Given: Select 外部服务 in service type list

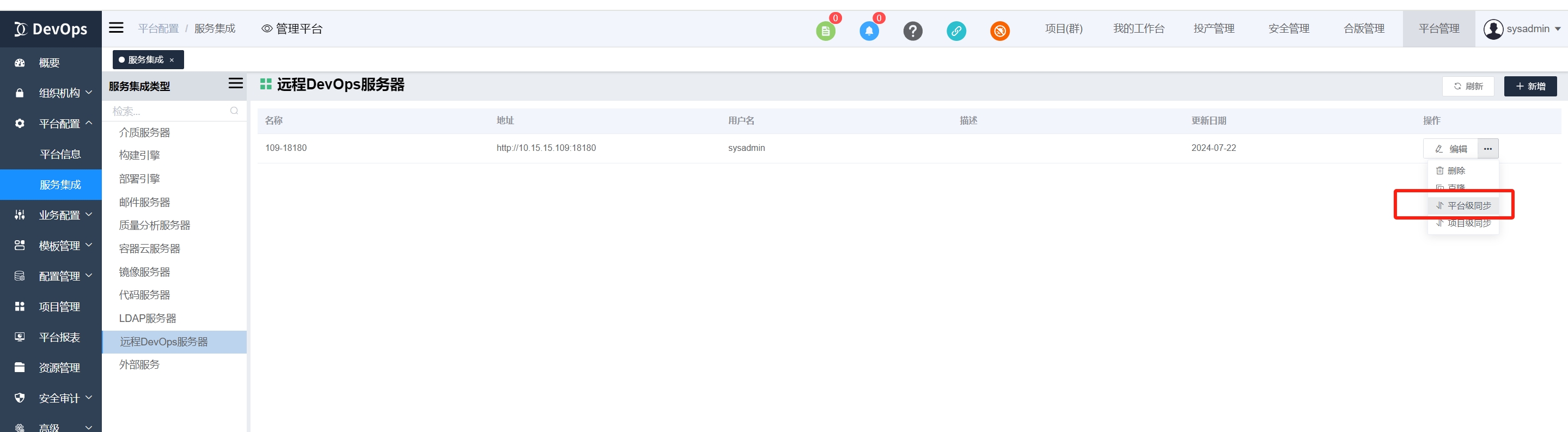Looking at the screenshot, I should pos(175,364).
